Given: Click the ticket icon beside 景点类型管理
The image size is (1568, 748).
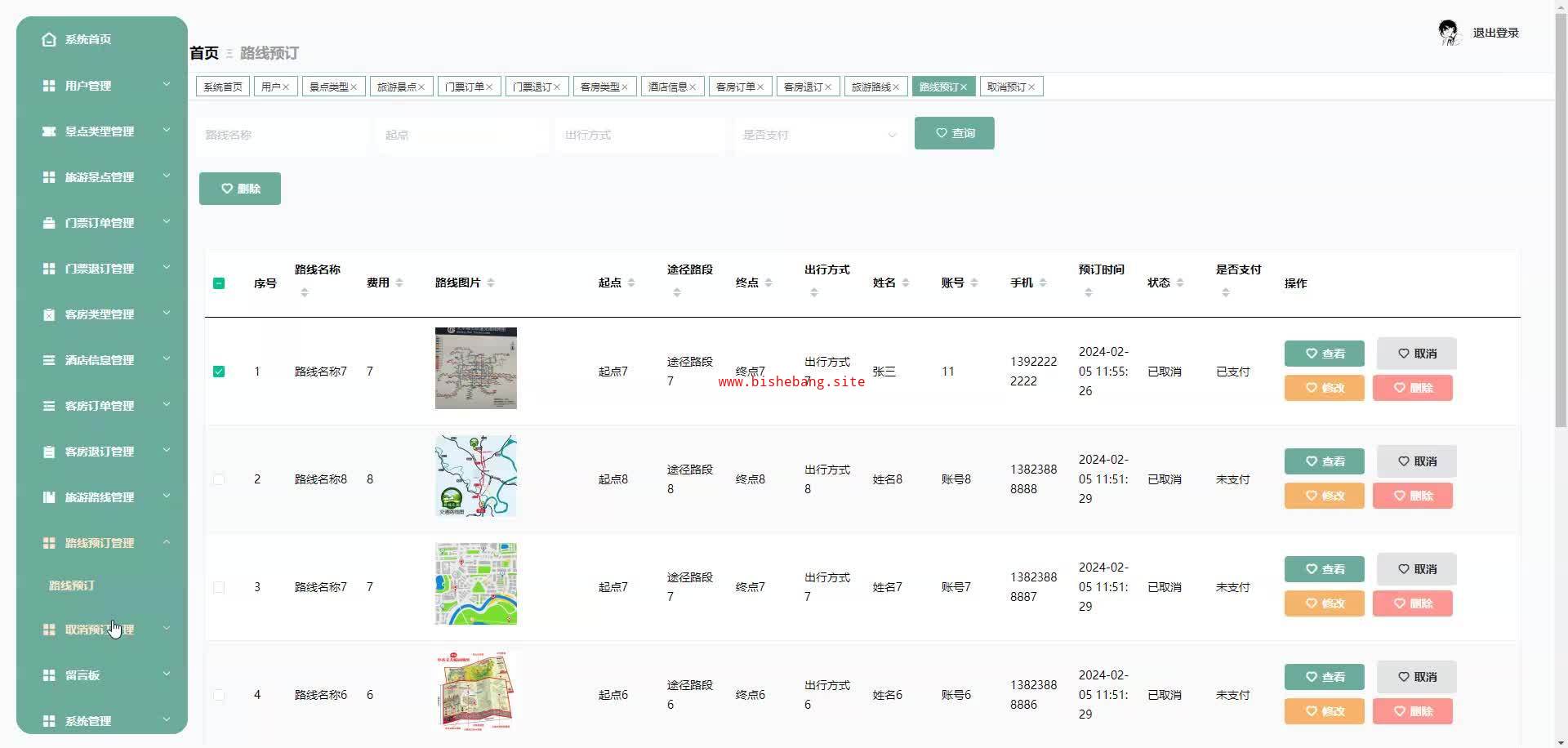Looking at the screenshot, I should pos(49,131).
